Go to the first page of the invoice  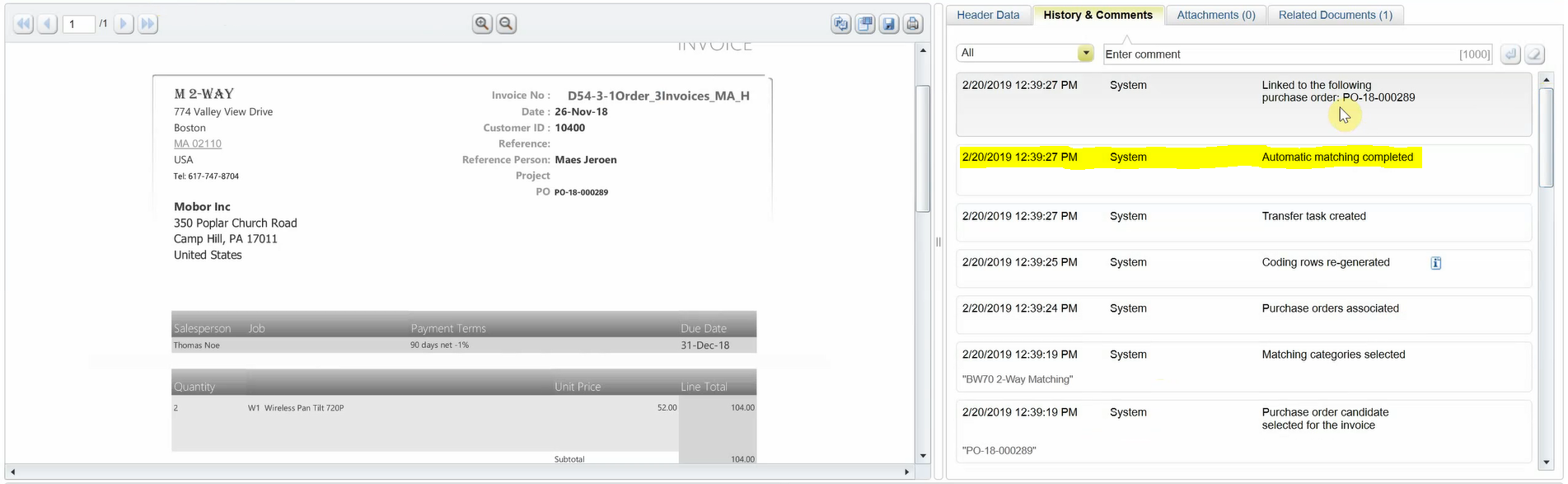[23, 24]
